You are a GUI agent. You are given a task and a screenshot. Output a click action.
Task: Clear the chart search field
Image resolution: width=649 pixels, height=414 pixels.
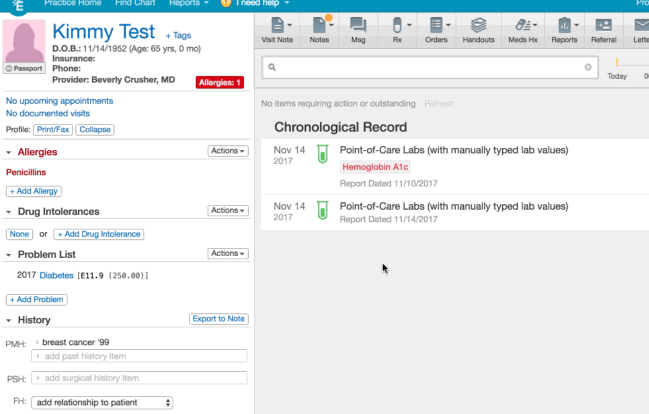[588, 67]
